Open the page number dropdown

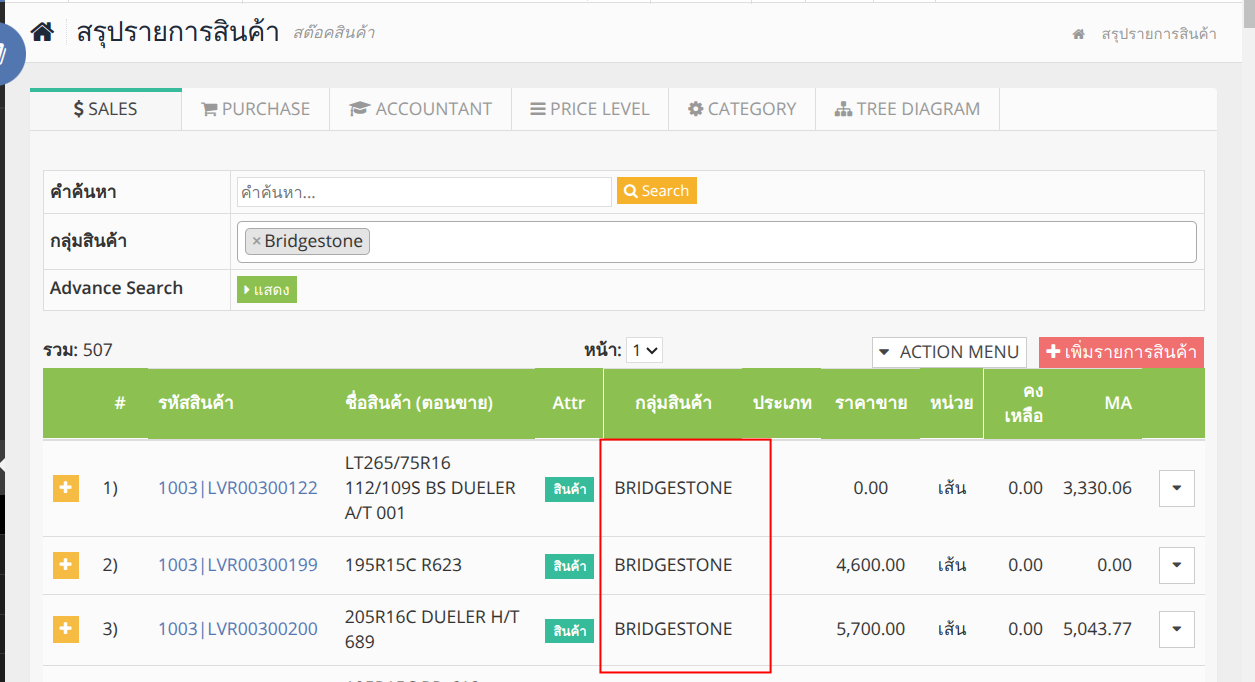pyautogui.click(x=644, y=350)
